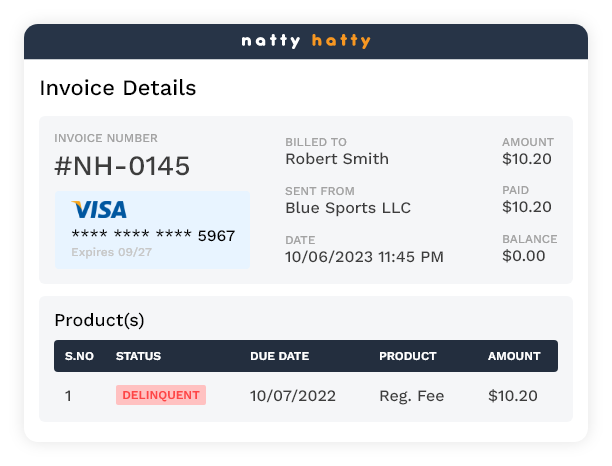Click the Robert Smith billed-to name

click(x=337, y=159)
